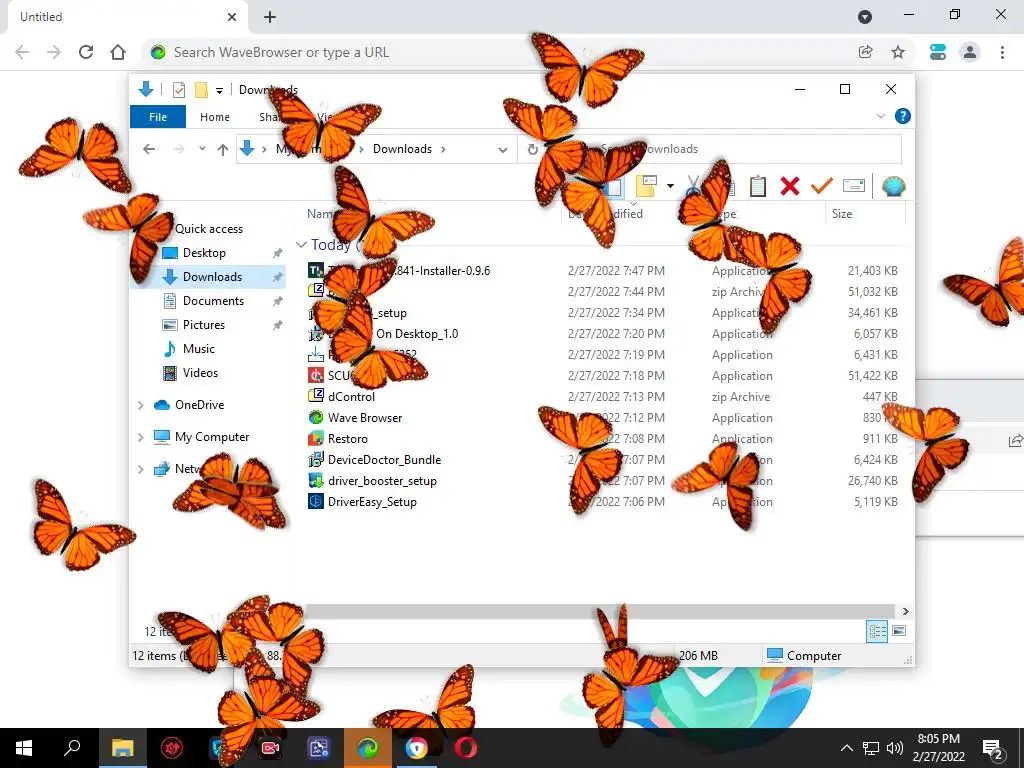Click the share icon in browser address bar
Screen dimensions: 1024x768
pos(865,52)
